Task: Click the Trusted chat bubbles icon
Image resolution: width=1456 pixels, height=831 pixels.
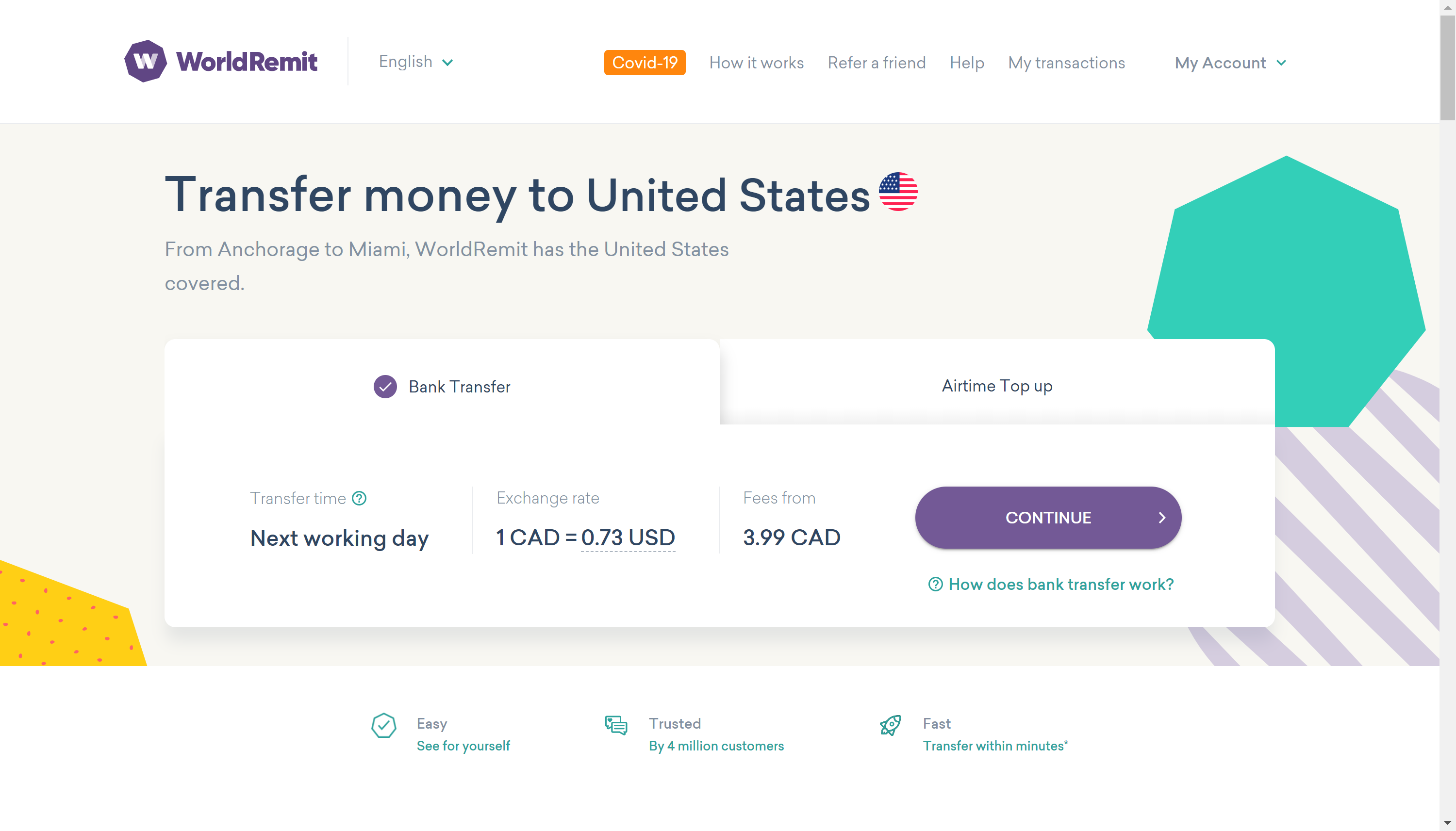Action: [x=616, y=725]
